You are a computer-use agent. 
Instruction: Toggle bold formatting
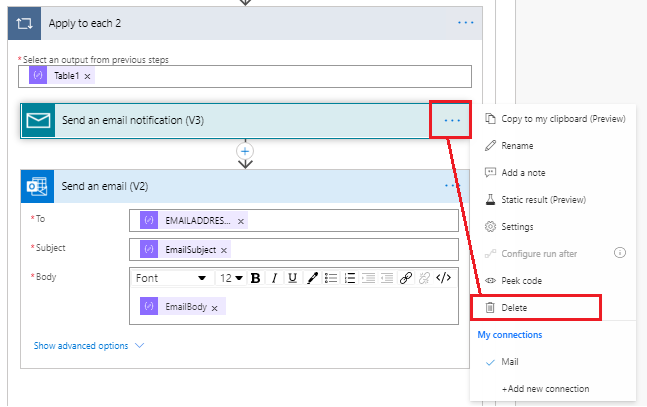coord(255,278)
